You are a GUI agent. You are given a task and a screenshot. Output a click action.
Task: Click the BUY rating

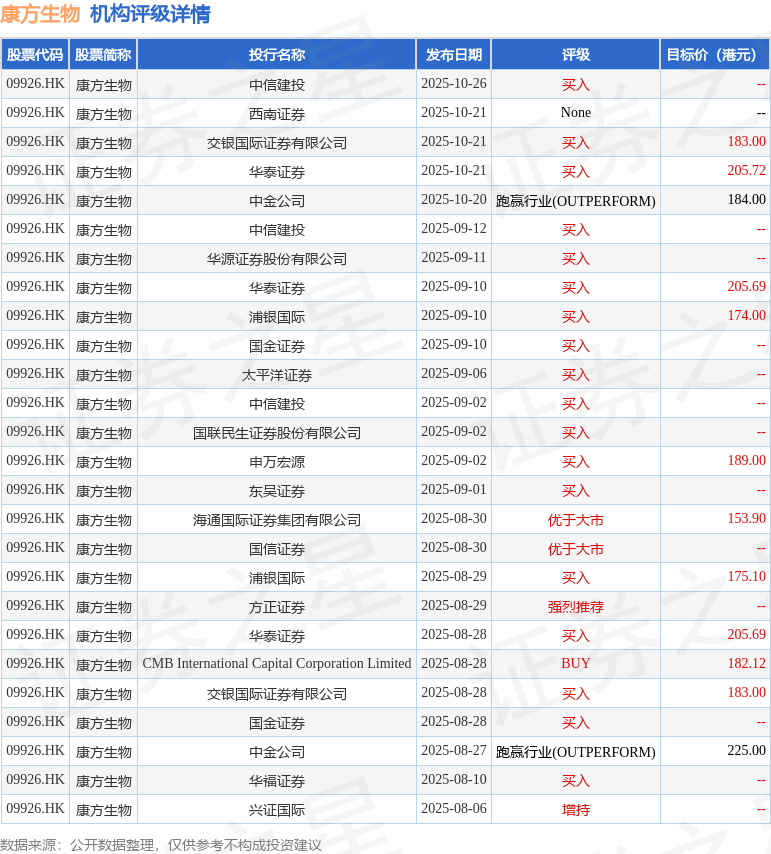pyautogui.click(x=576, y=663)
